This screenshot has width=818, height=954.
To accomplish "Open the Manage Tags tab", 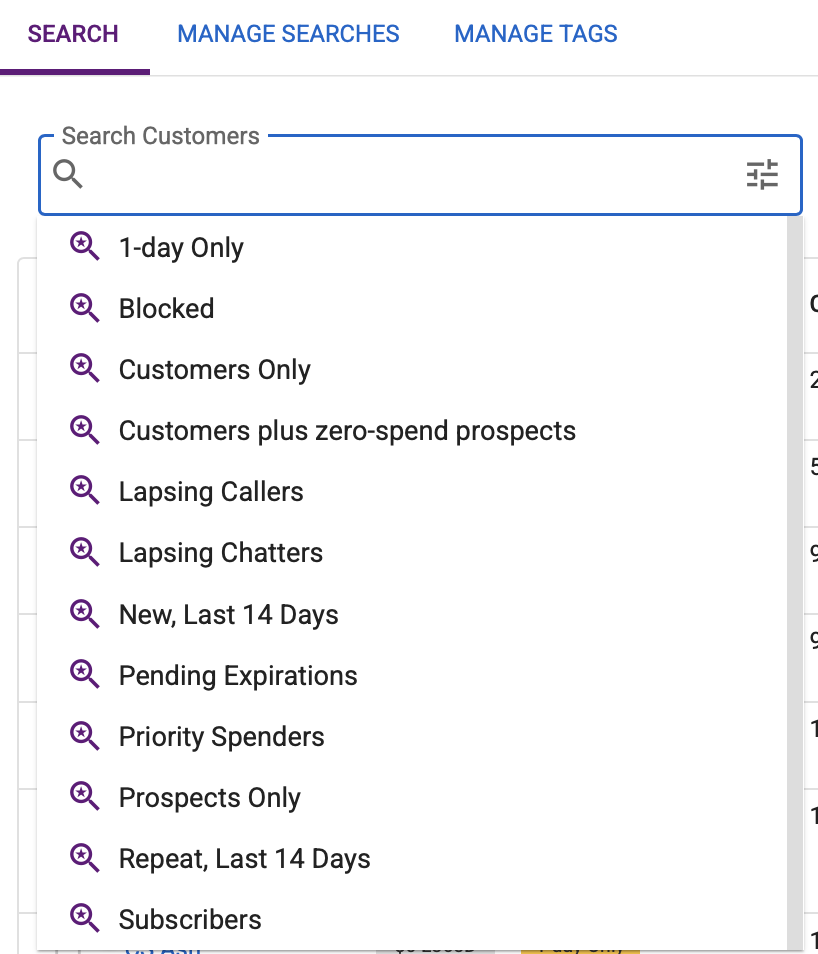I will [x=536, y=34].
